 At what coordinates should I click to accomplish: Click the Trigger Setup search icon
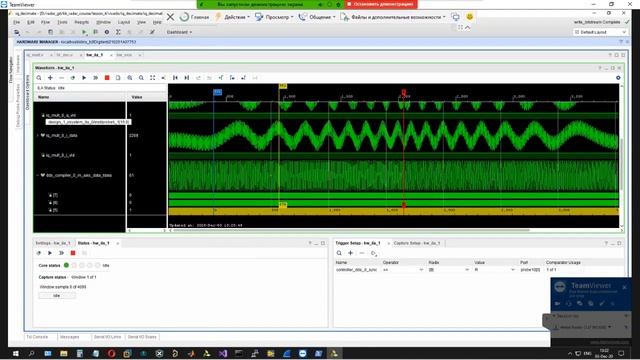[x=339, y=253]
